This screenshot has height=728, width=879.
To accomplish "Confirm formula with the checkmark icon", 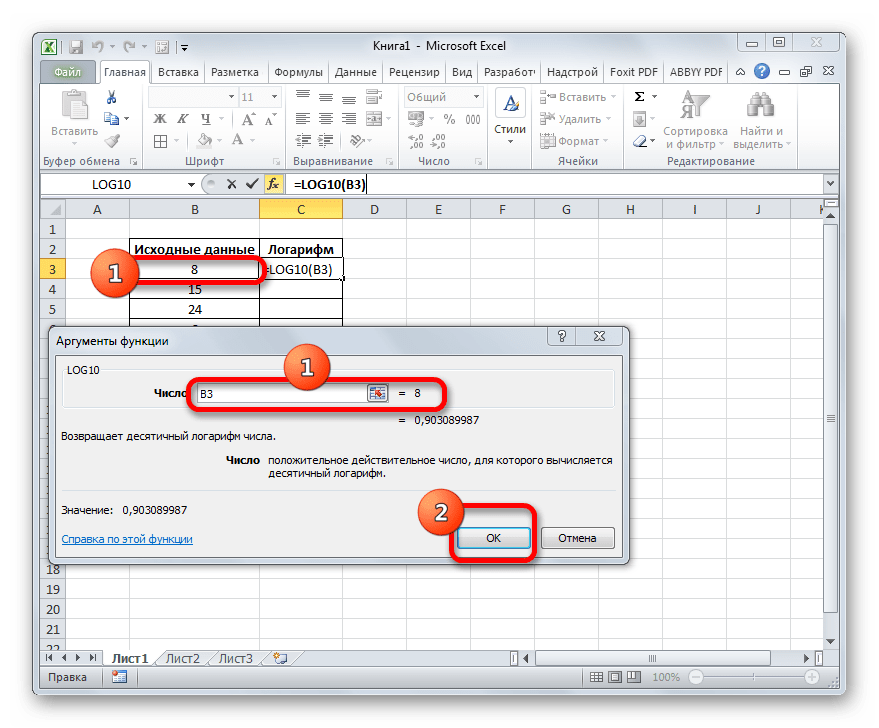I will point(250,184).
